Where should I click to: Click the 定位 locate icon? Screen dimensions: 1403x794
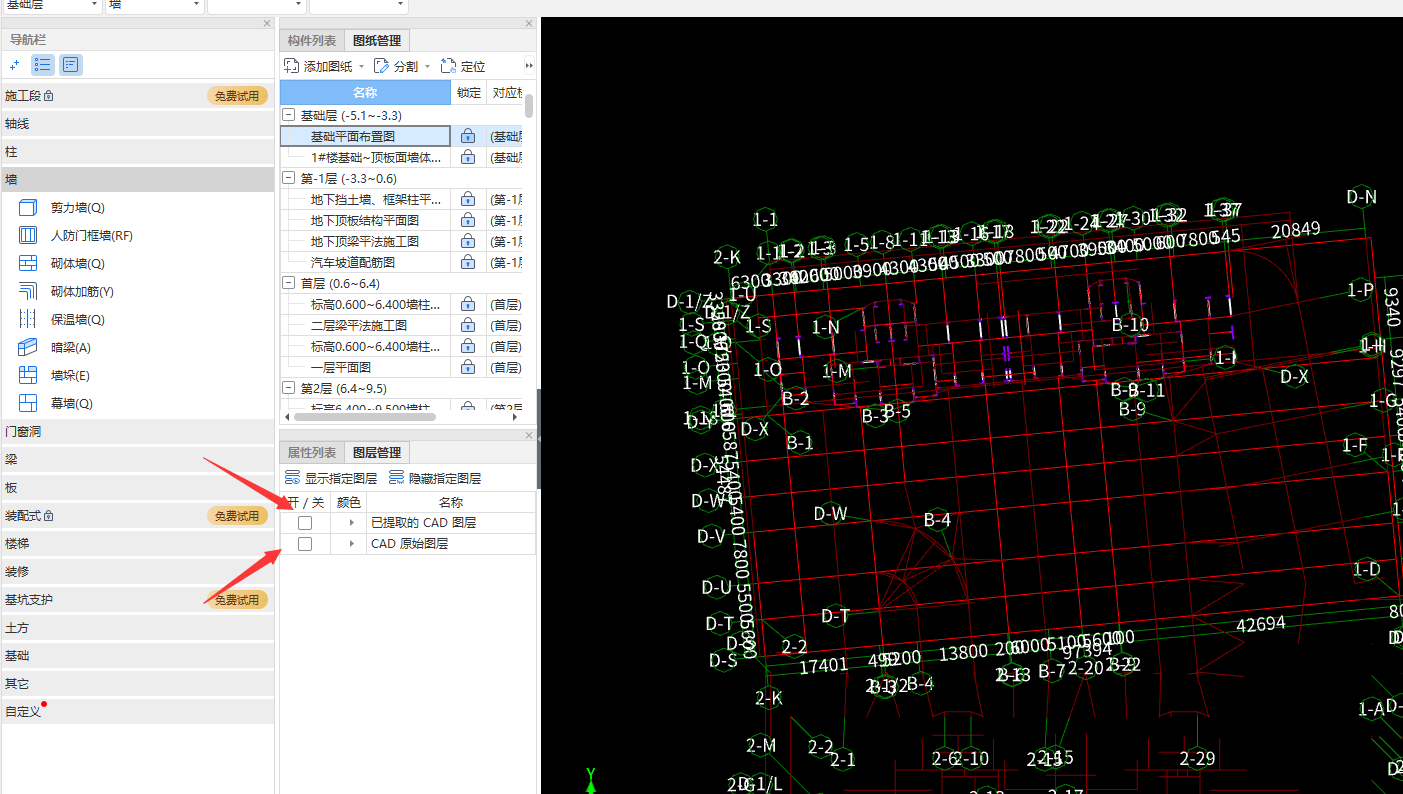[x=448, y=66]
